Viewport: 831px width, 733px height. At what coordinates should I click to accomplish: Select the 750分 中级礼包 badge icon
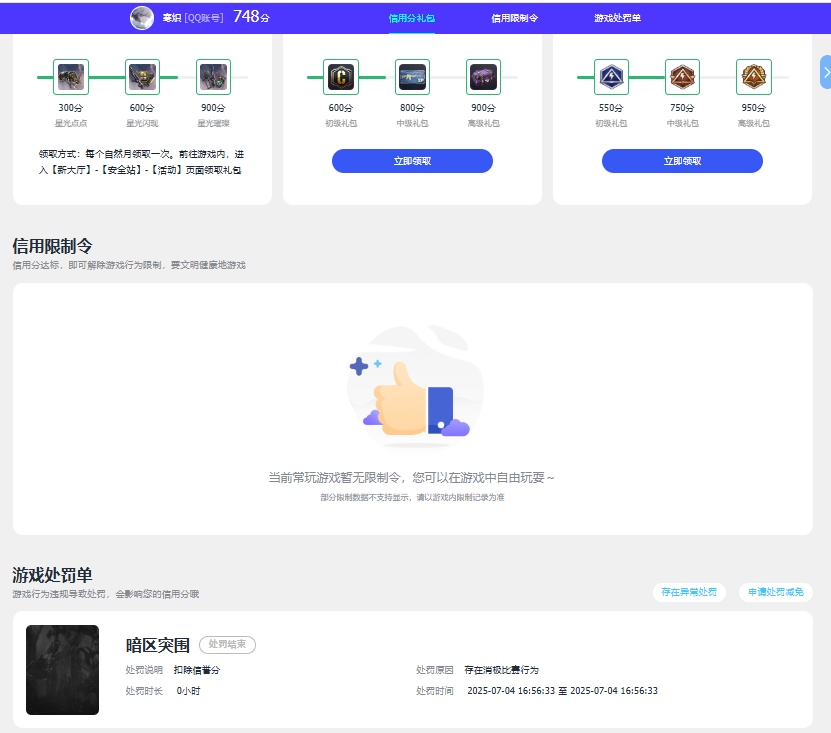[x=682, y=76]
